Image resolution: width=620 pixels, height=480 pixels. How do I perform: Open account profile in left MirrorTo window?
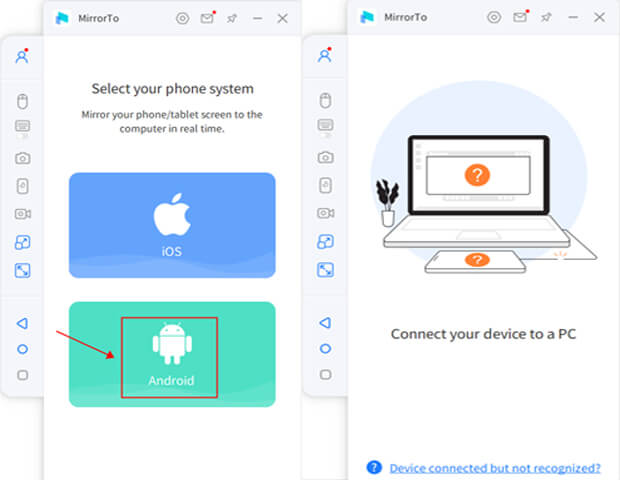(x=22, y=56)
